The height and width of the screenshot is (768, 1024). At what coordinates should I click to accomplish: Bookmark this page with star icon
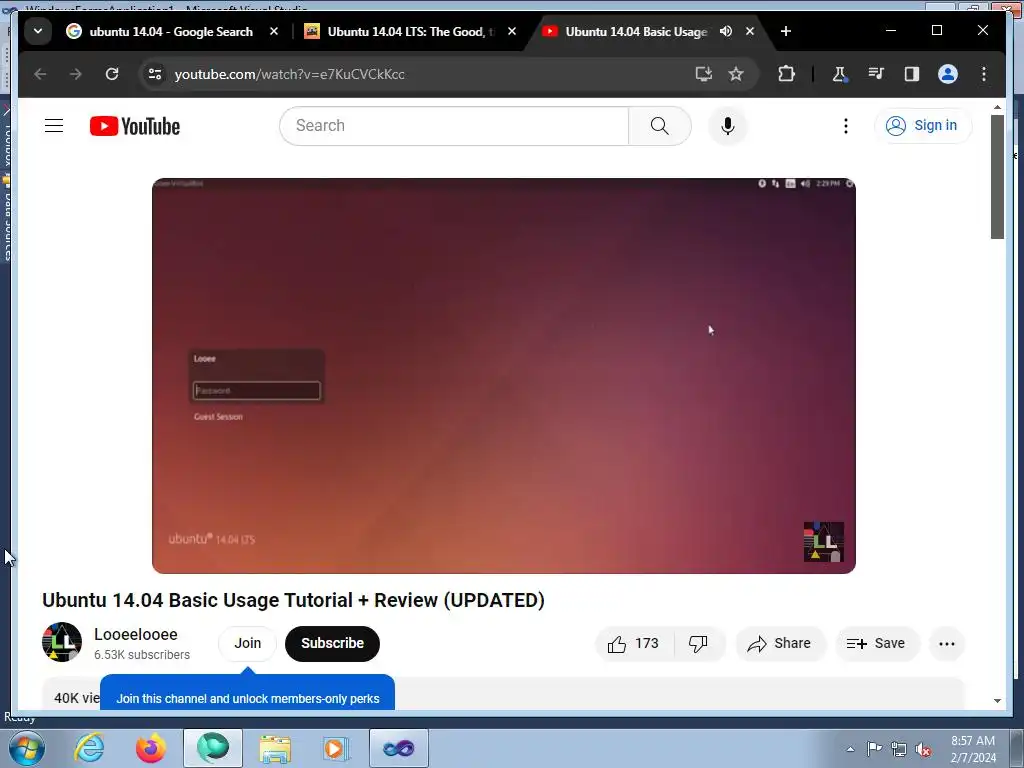(x=736, y=74)
